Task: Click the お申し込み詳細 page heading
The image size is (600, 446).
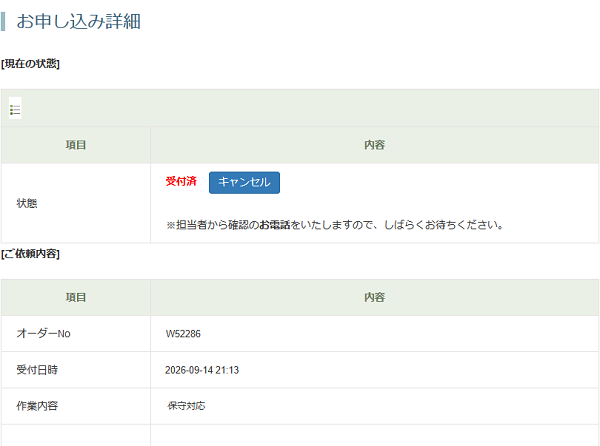Action: click(78, 21)
